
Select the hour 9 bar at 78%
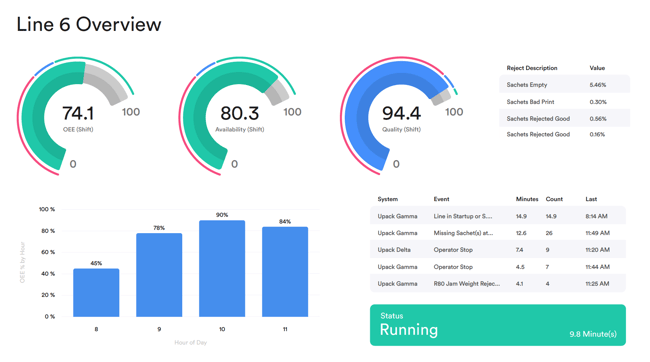(159, 275)
